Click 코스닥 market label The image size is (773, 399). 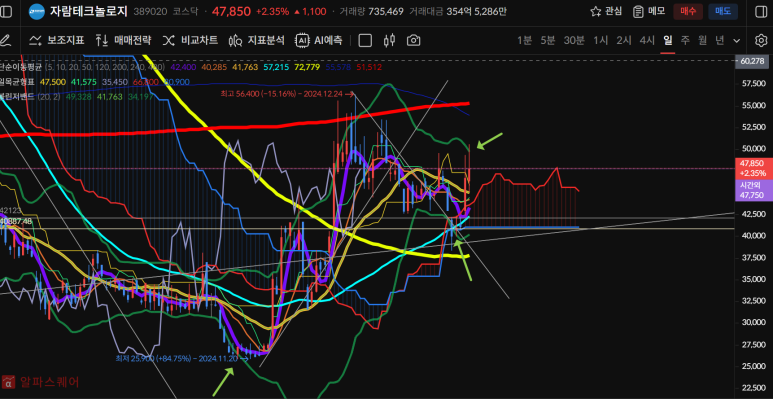pos(184,11)
